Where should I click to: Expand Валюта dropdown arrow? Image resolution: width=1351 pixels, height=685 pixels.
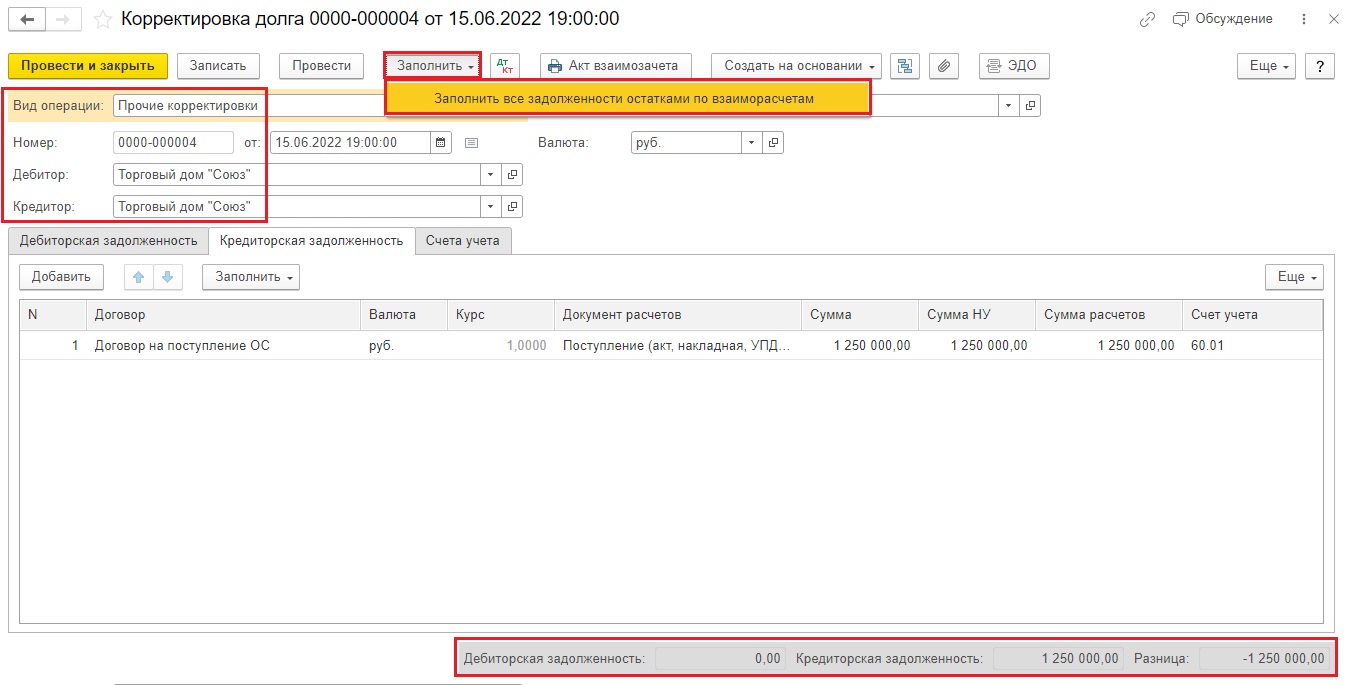pyautogui.click(x=752, y=143)
